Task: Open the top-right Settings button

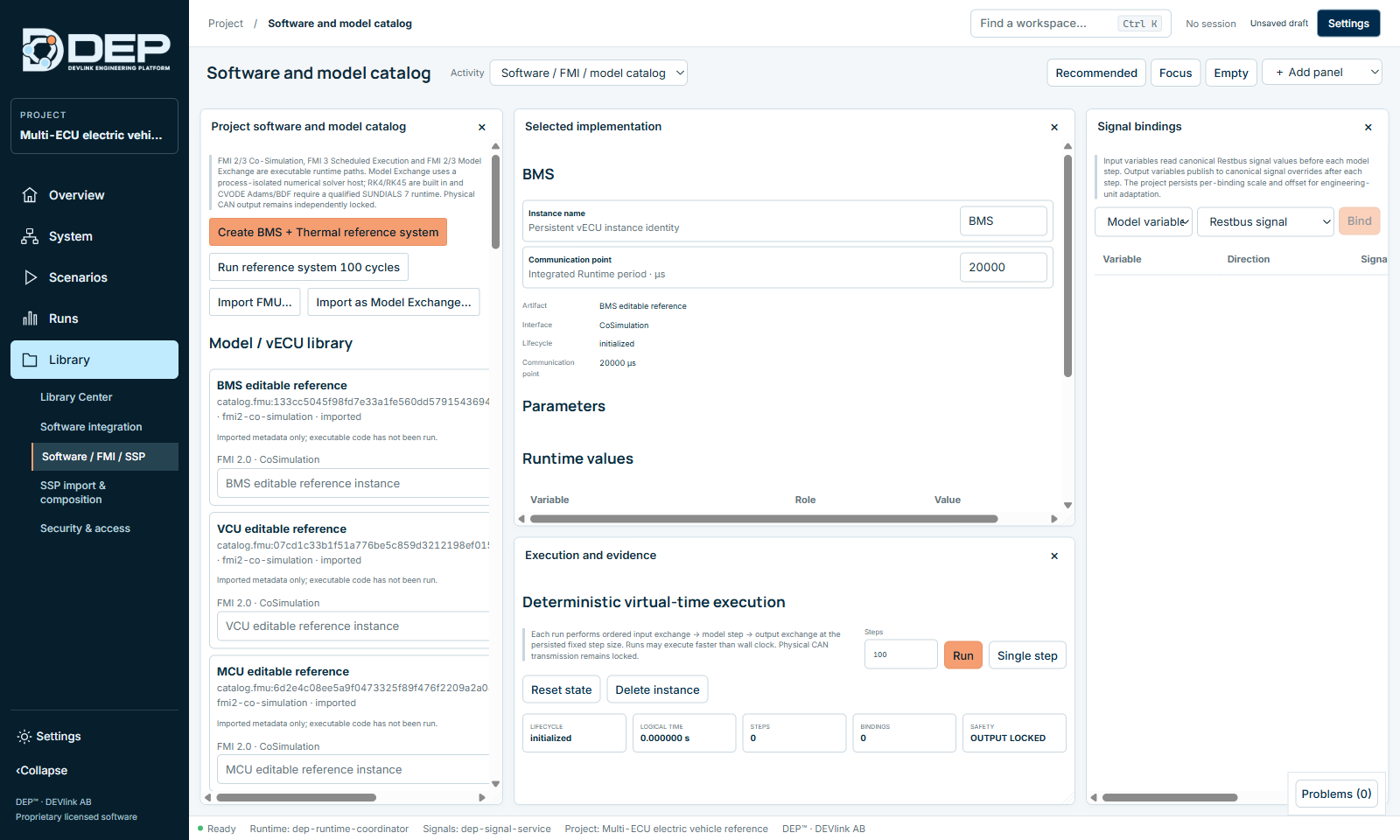Action: 1348,24
